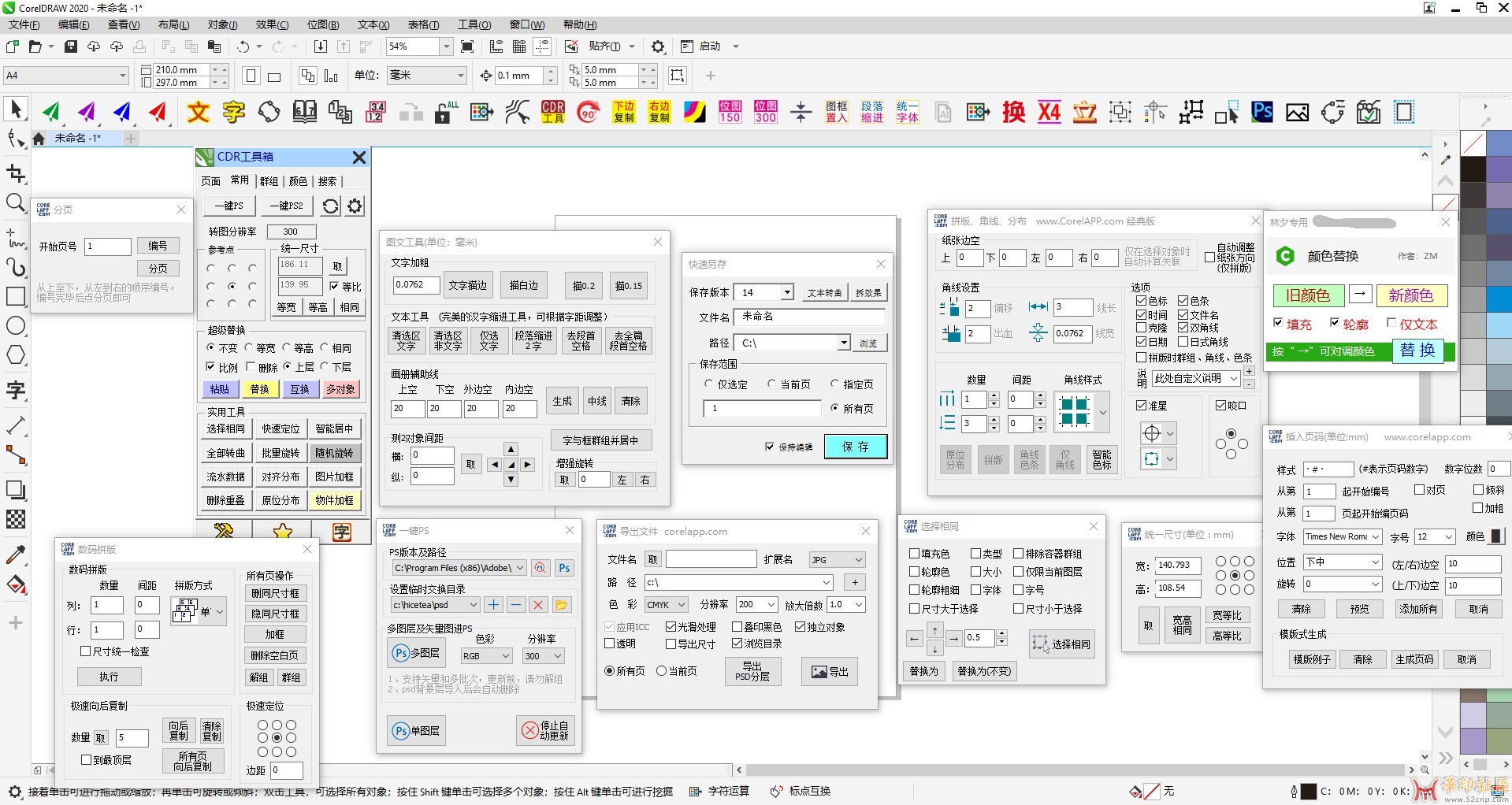This screenshot has height=805, width=1512.
Task: Open the 效果(C) menu
Action: [272, 24]
